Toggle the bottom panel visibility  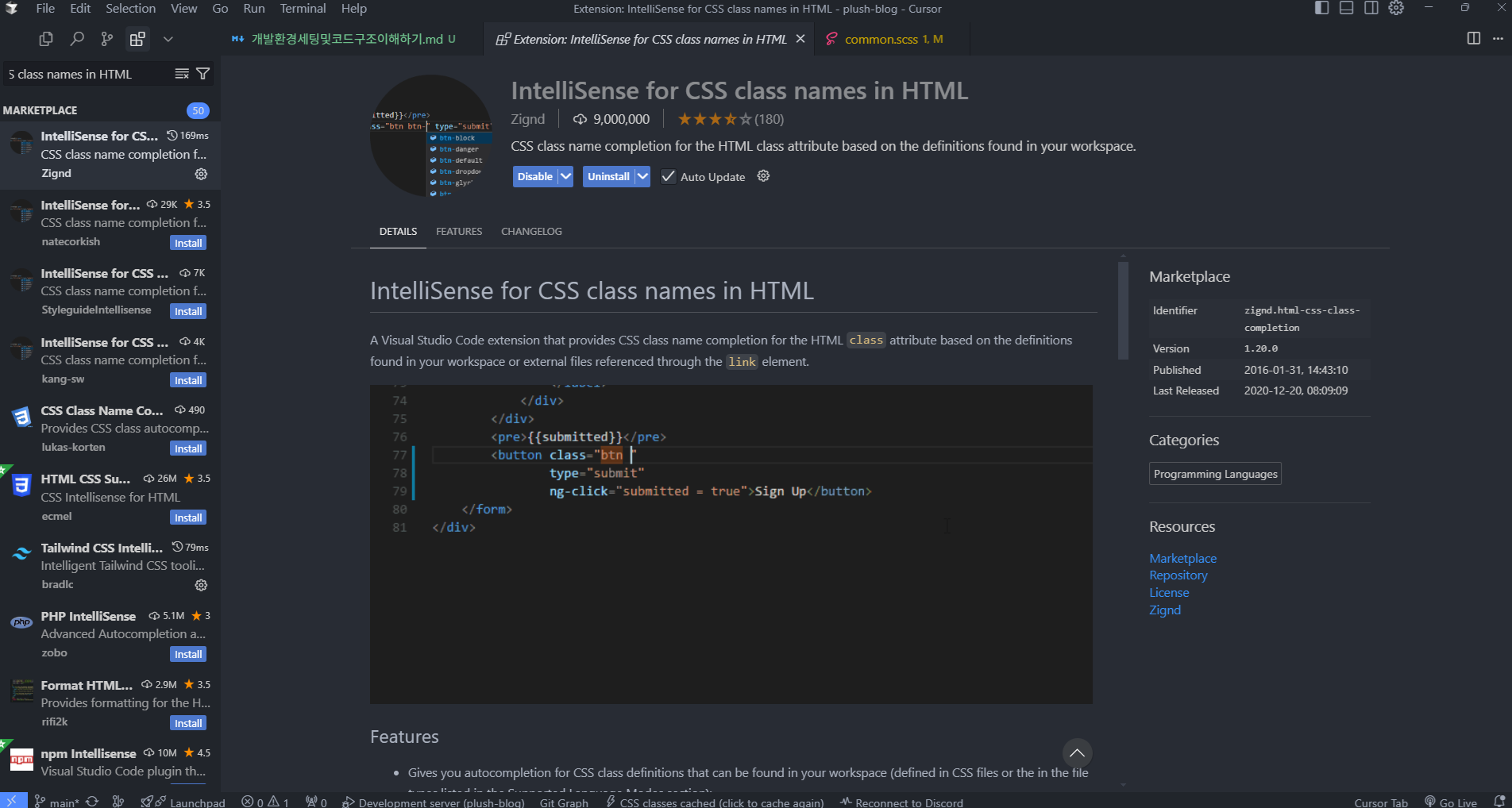[1346, 9]
